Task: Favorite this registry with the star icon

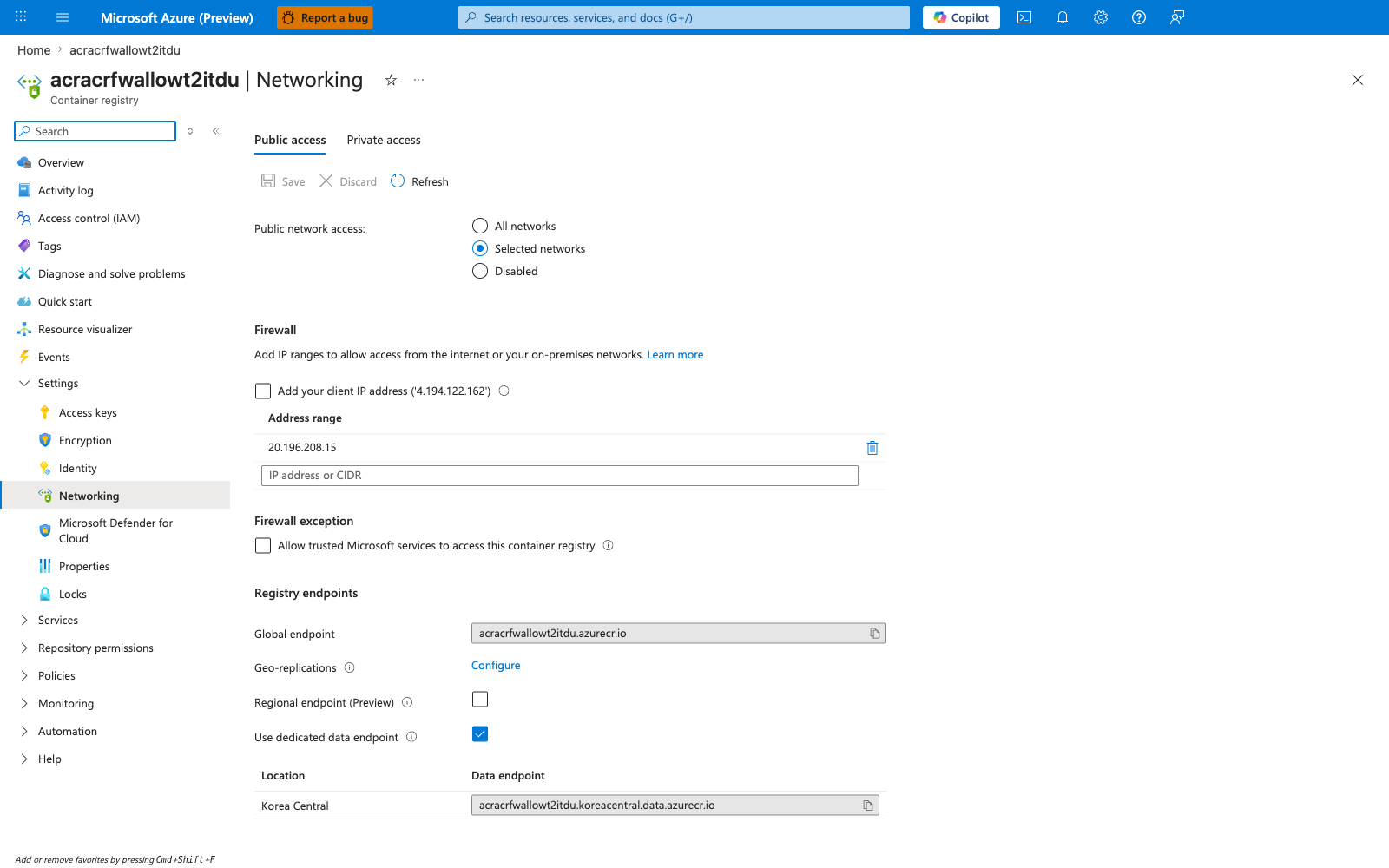Action: tap(391, 80)
